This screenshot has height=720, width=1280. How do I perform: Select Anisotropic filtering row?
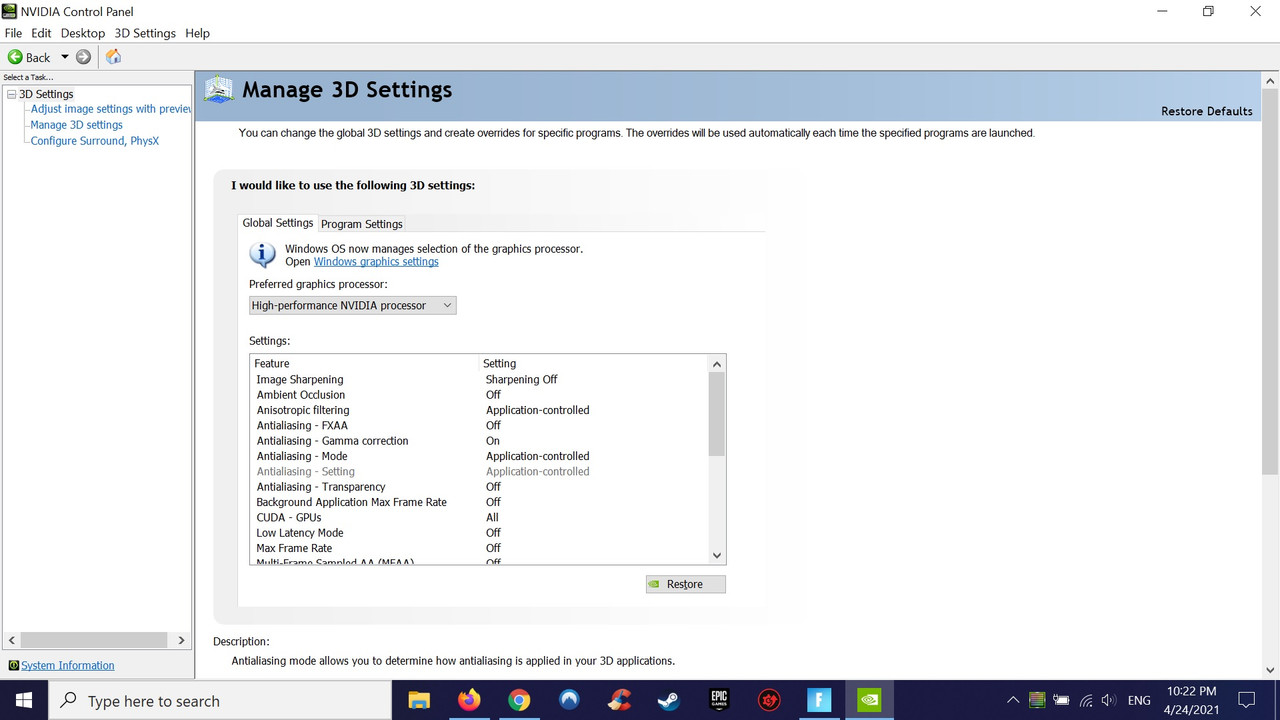pyautogui.click(x=478, y=410)
